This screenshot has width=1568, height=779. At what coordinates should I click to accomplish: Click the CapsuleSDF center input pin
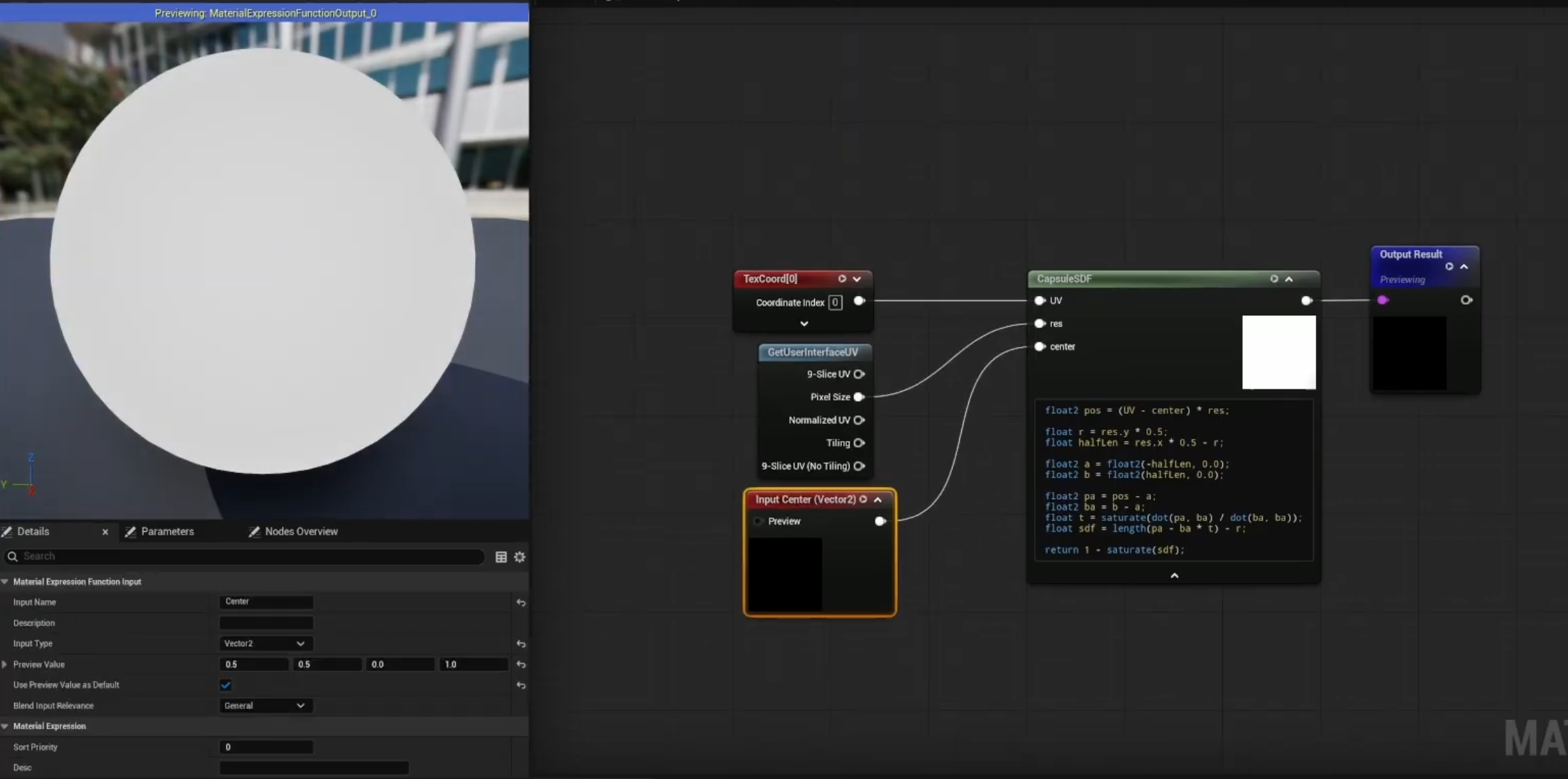click(1040, 347)
